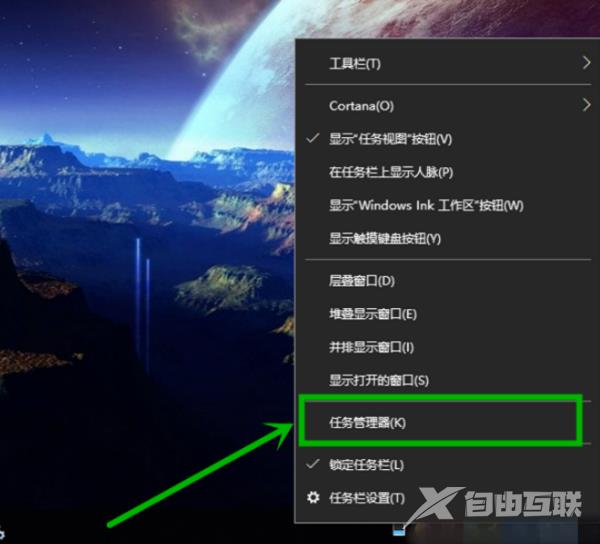Screen dimensions: 600x544
Task: Open the Cortana(O) menu entry
Action: coord(443,106)
